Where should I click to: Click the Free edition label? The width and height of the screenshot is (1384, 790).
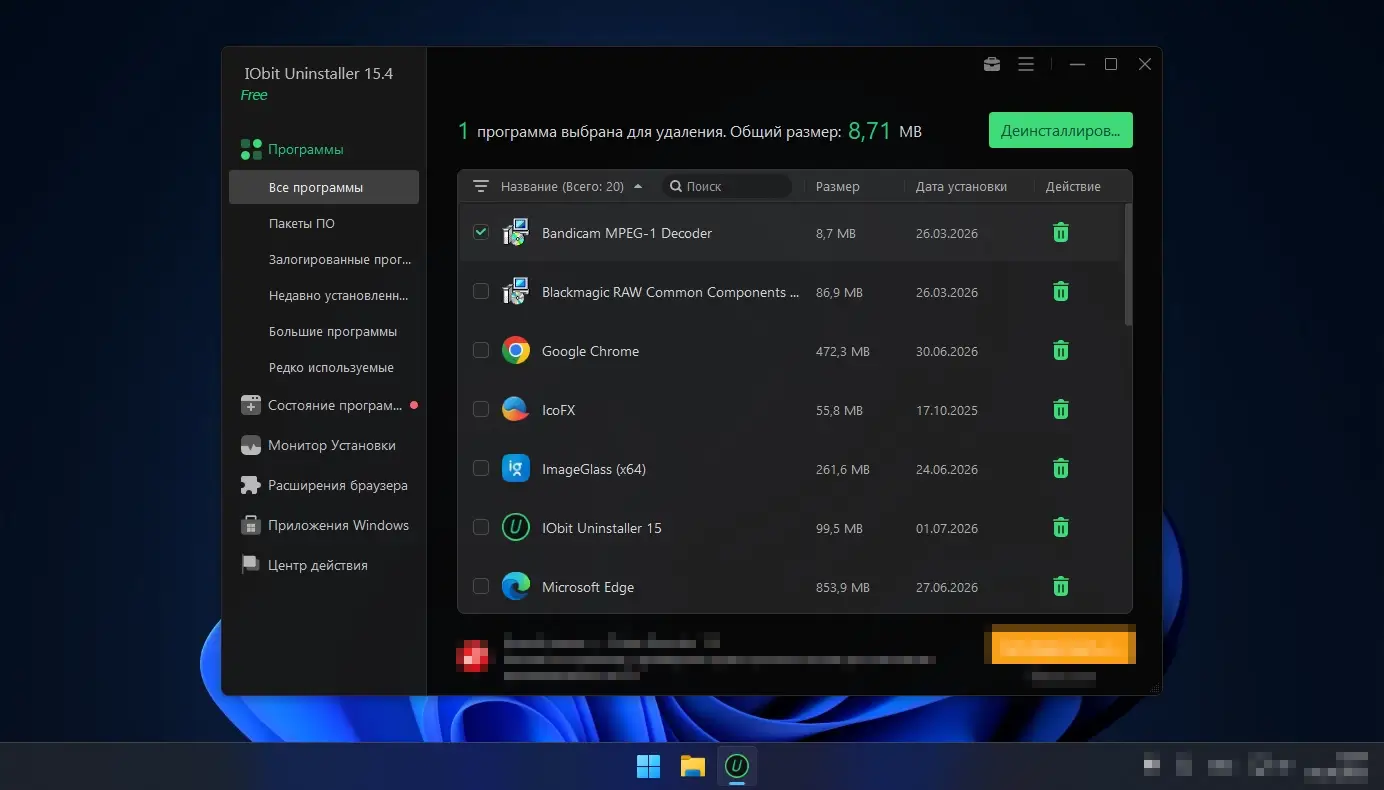[x=254, y=95]
